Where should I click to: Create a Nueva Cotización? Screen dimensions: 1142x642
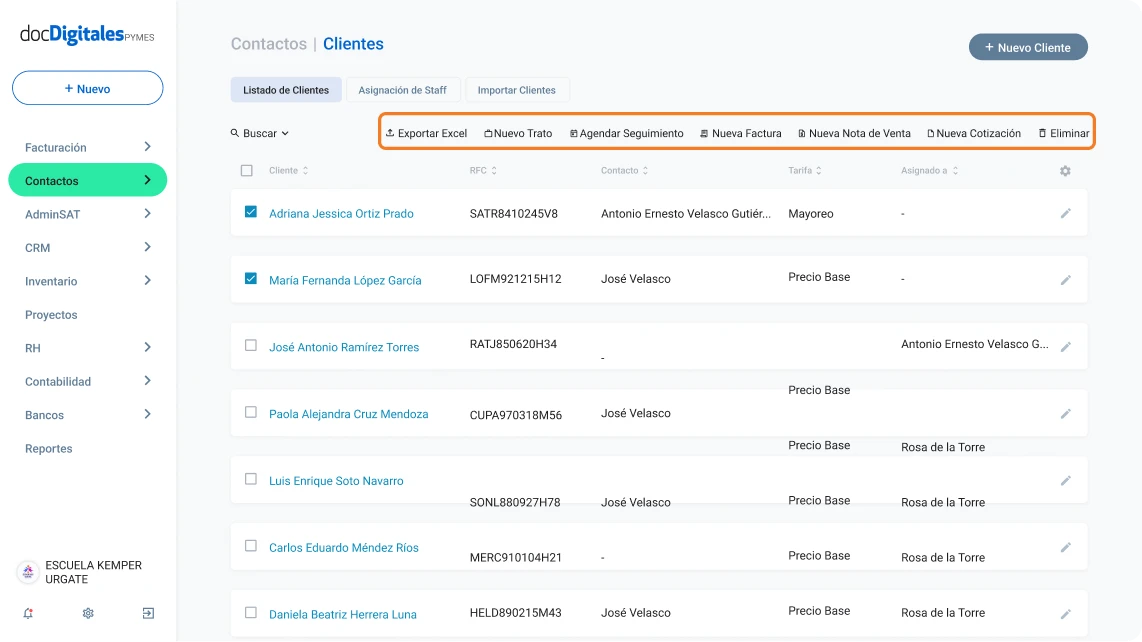click(974, 133)
